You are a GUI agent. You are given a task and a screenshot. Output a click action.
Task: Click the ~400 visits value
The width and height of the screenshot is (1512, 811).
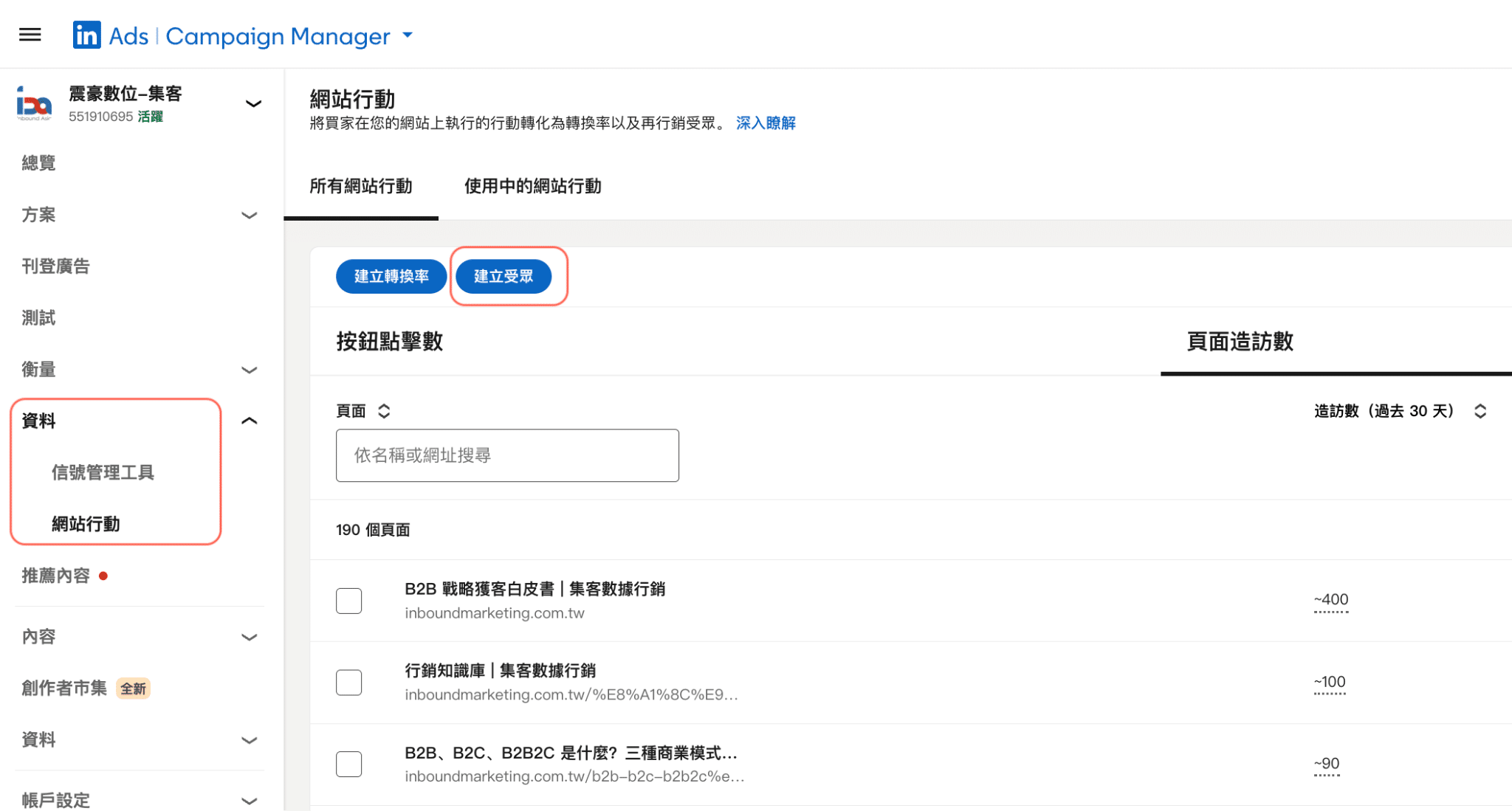click(1330, 600)
